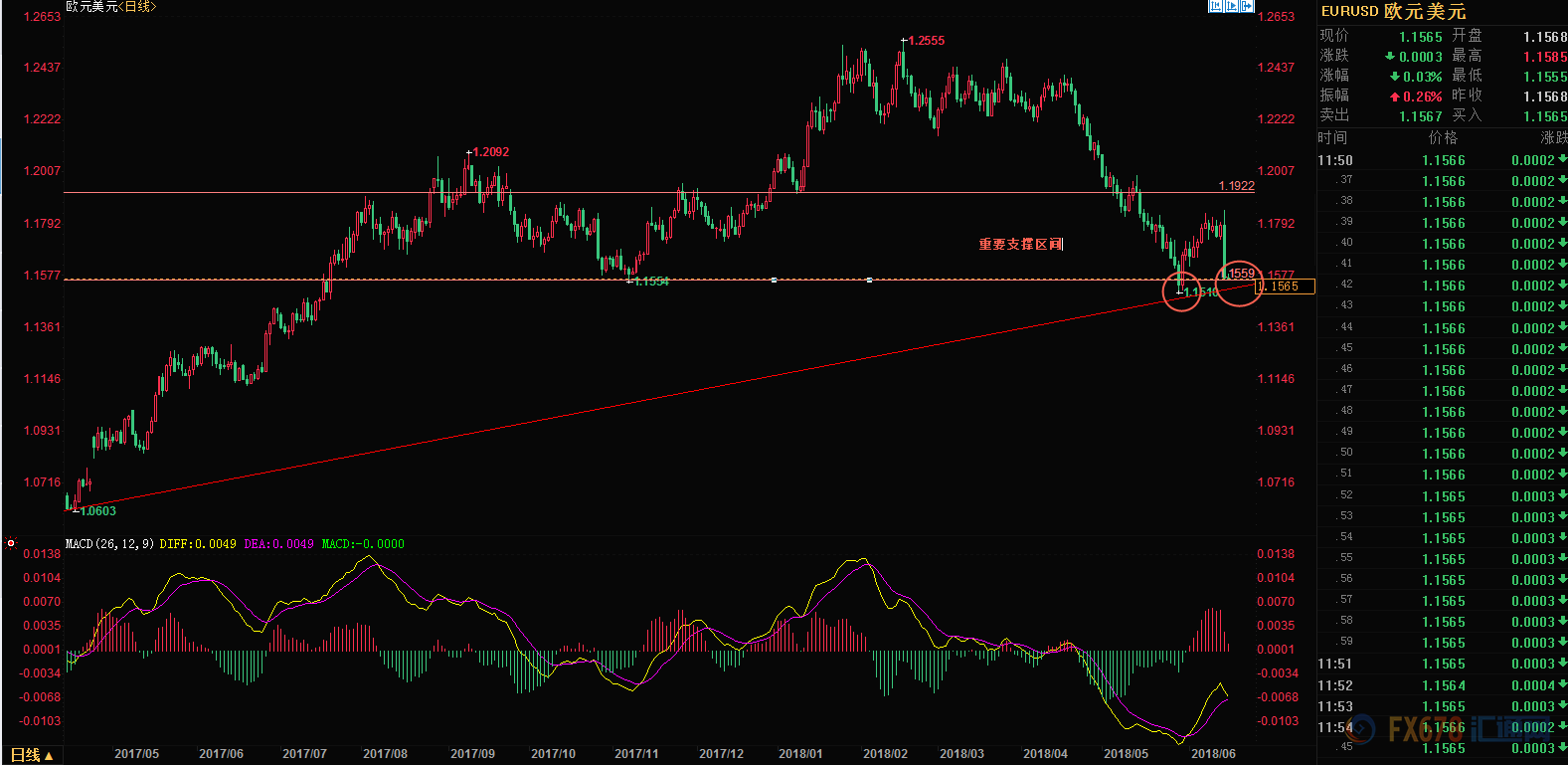Image resolution: width=1568 pixels, height=765 pixels.
Task: Click the orange 1.1565 current price tag
Action: click(x=1286, y=287)
